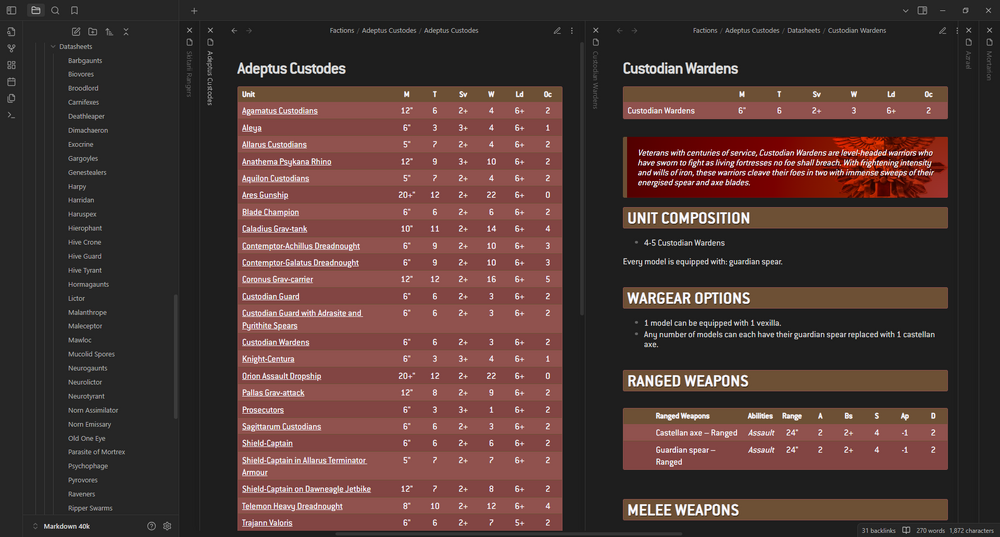
Task: Open settings gear icon near vault name
Action: [x=167, y=526]
